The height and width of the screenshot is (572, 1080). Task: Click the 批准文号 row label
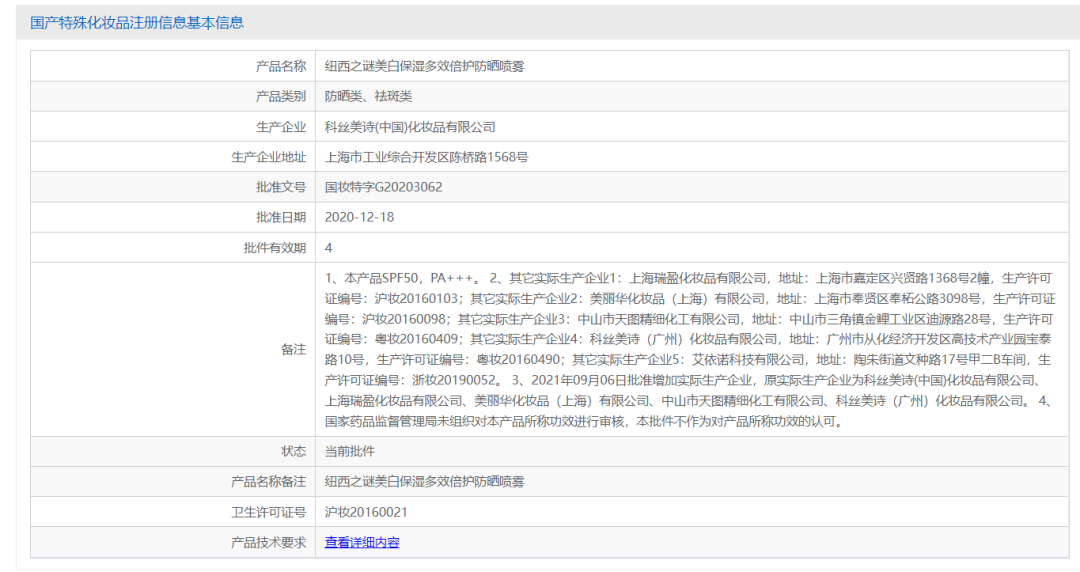(280, 187)
